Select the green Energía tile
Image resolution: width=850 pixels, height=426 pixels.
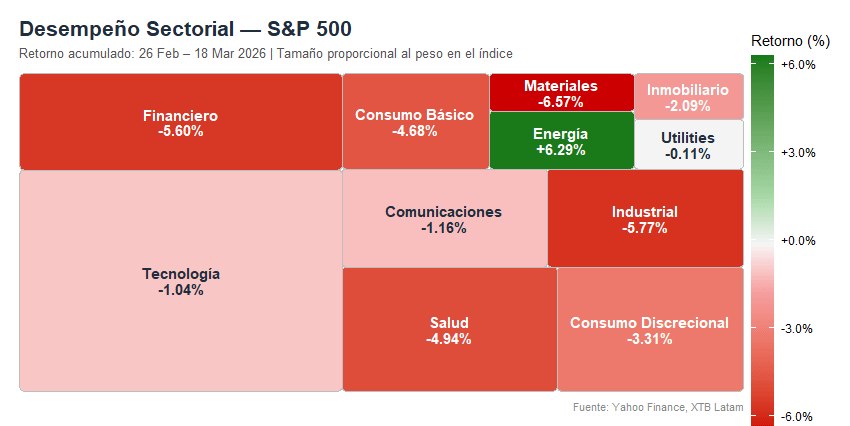point(560,141)
